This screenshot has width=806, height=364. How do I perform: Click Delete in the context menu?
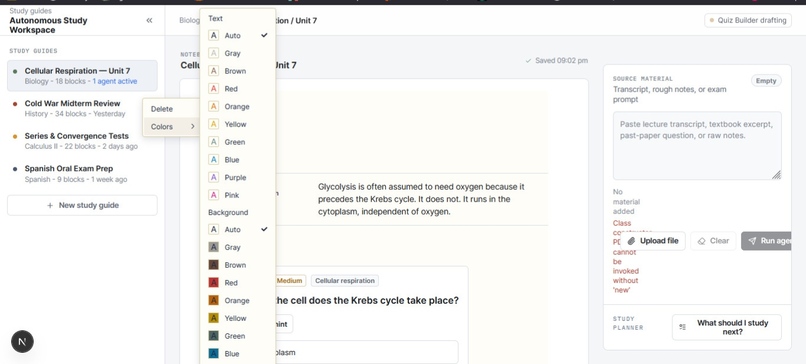[x=171, y=109]
